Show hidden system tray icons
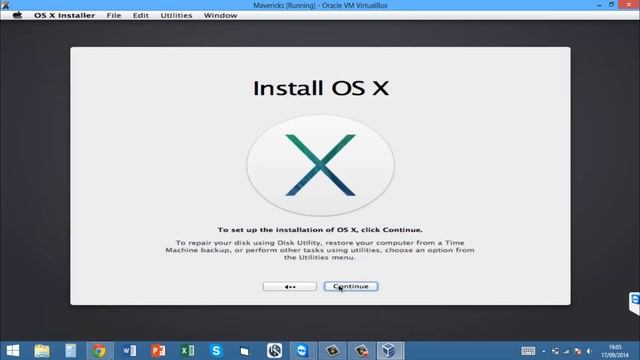640x360 pixels. coord(544,351)
